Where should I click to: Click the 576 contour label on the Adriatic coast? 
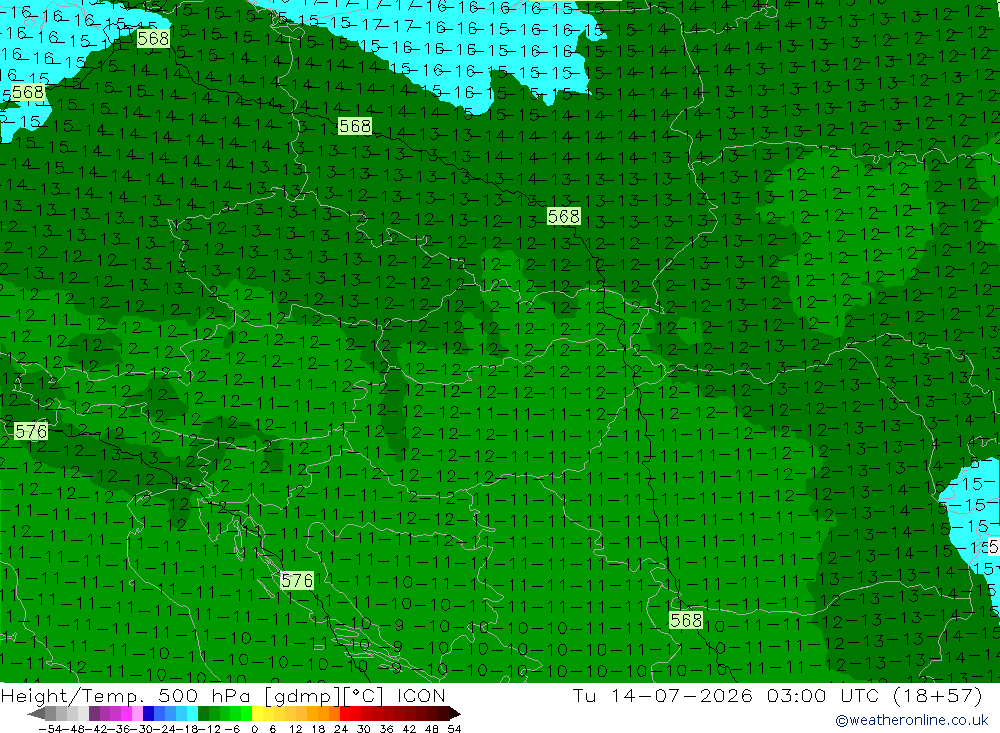point(297,581)
